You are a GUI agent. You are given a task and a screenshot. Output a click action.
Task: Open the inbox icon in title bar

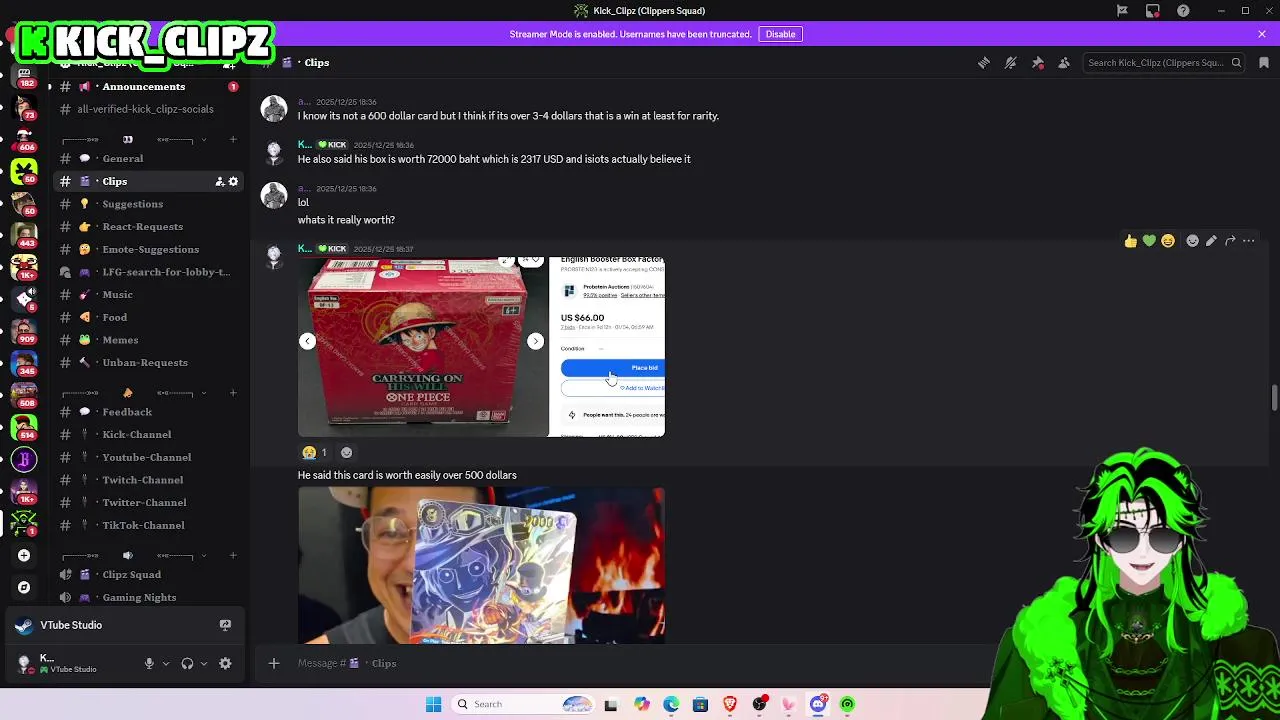point(1153,11)
